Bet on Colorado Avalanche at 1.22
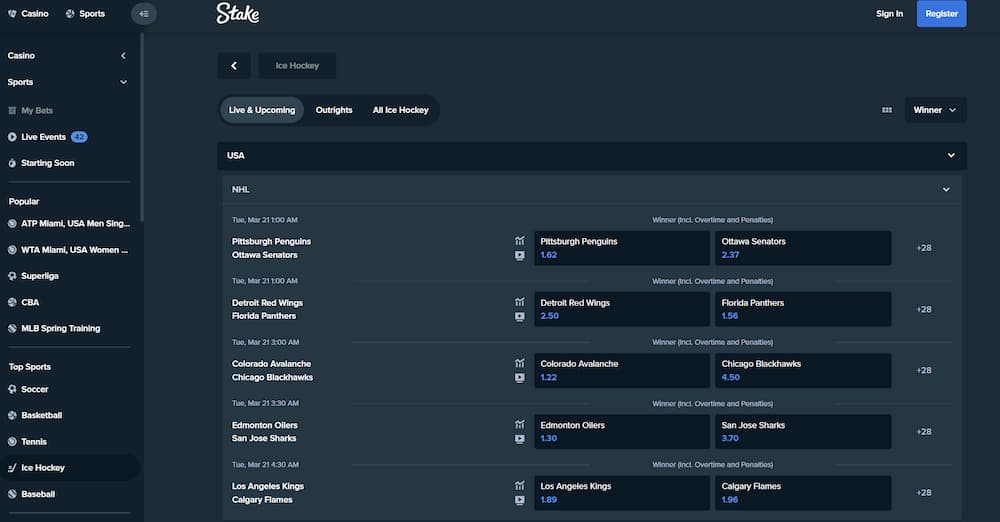 coord(622,370)
